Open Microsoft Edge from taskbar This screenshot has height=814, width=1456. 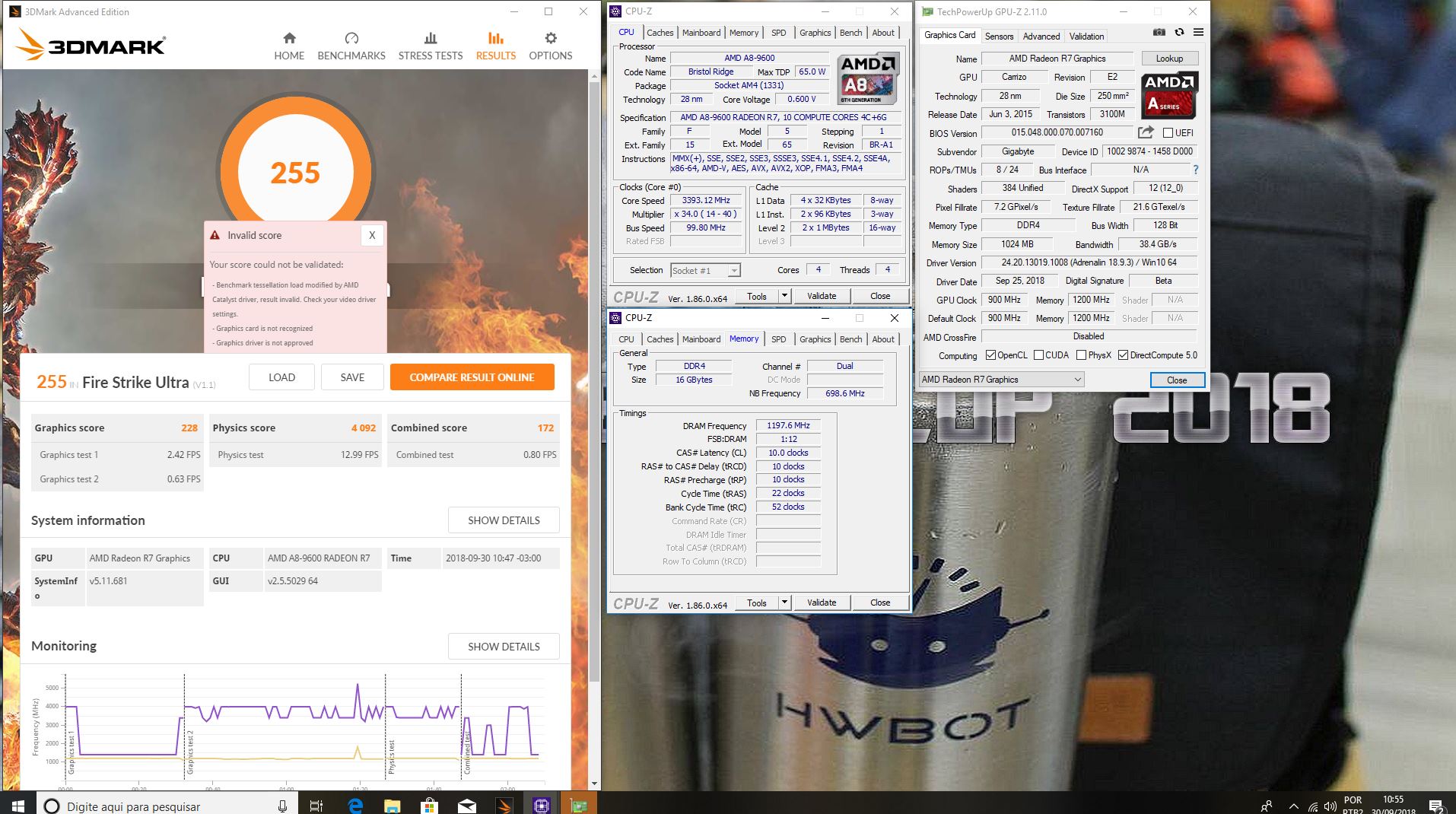click(x=355, y=805)
